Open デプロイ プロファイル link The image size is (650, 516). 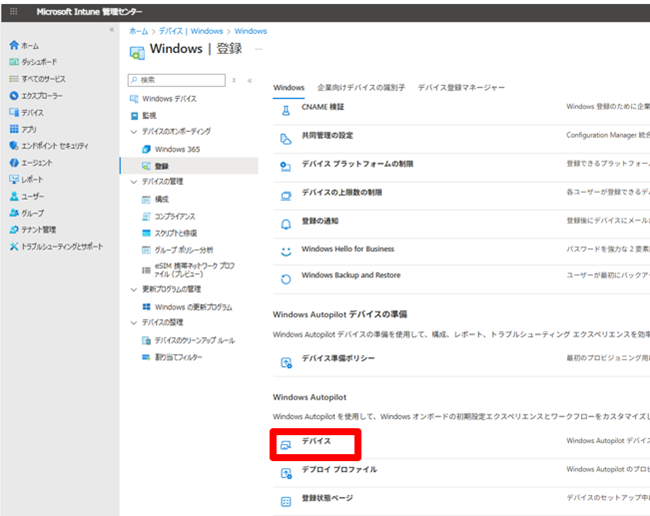pos(339,470)
